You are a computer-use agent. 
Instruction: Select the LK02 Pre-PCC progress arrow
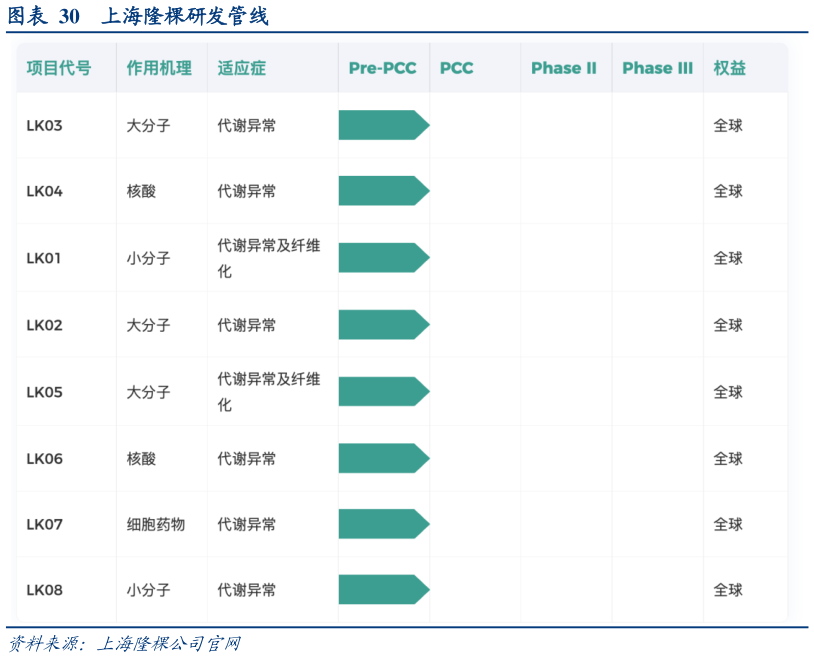(x=384, y=325)
